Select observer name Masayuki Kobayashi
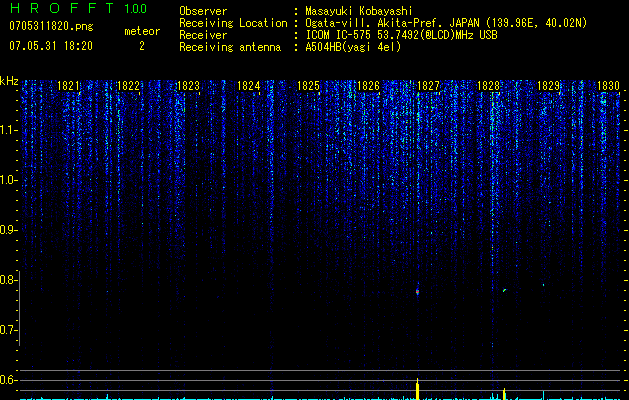 [359, 11]
